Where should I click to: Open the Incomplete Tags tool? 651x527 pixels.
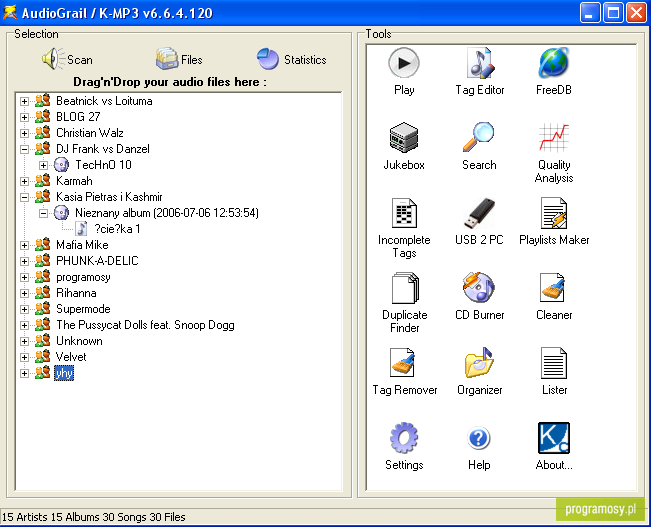coord(404,228)
